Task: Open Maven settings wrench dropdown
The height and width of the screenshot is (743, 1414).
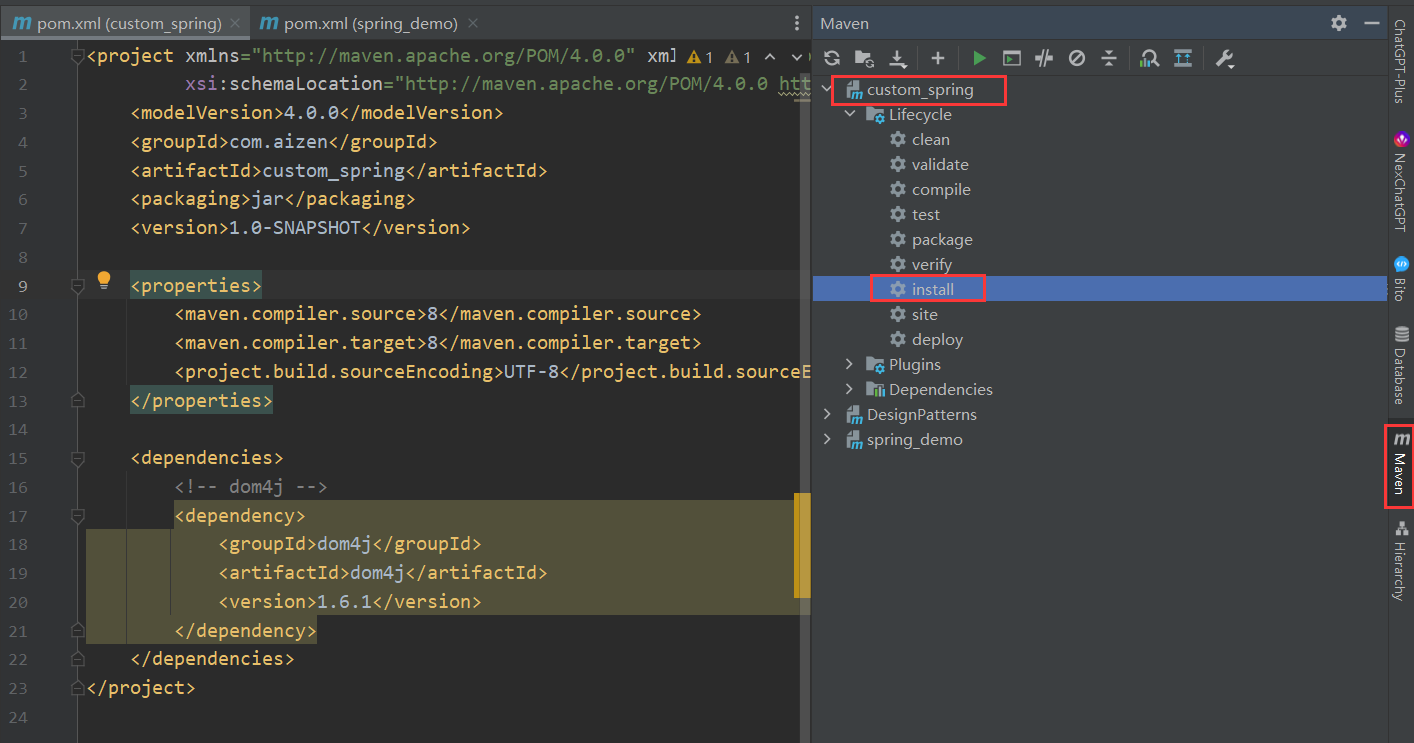Action: click(x=1225, y=59)
